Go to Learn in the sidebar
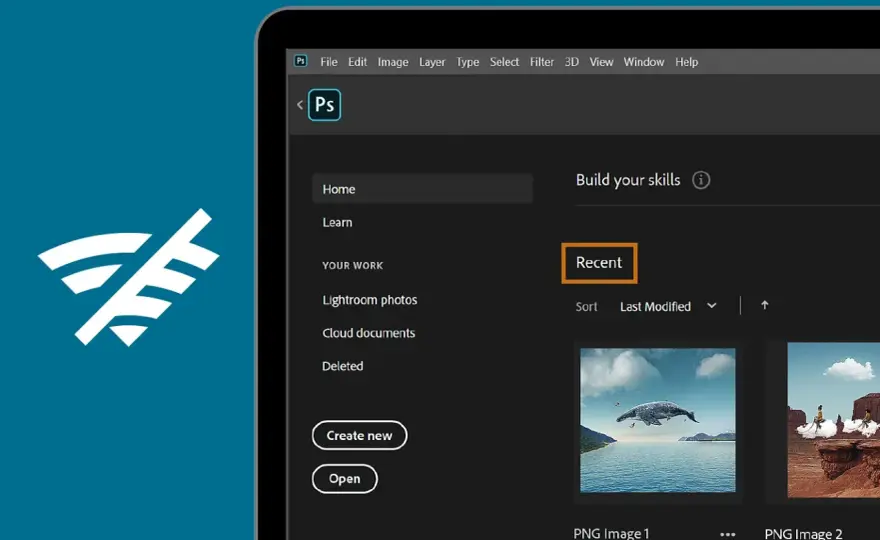The height and width of the screenshot is (540, 880). point(337,222)
